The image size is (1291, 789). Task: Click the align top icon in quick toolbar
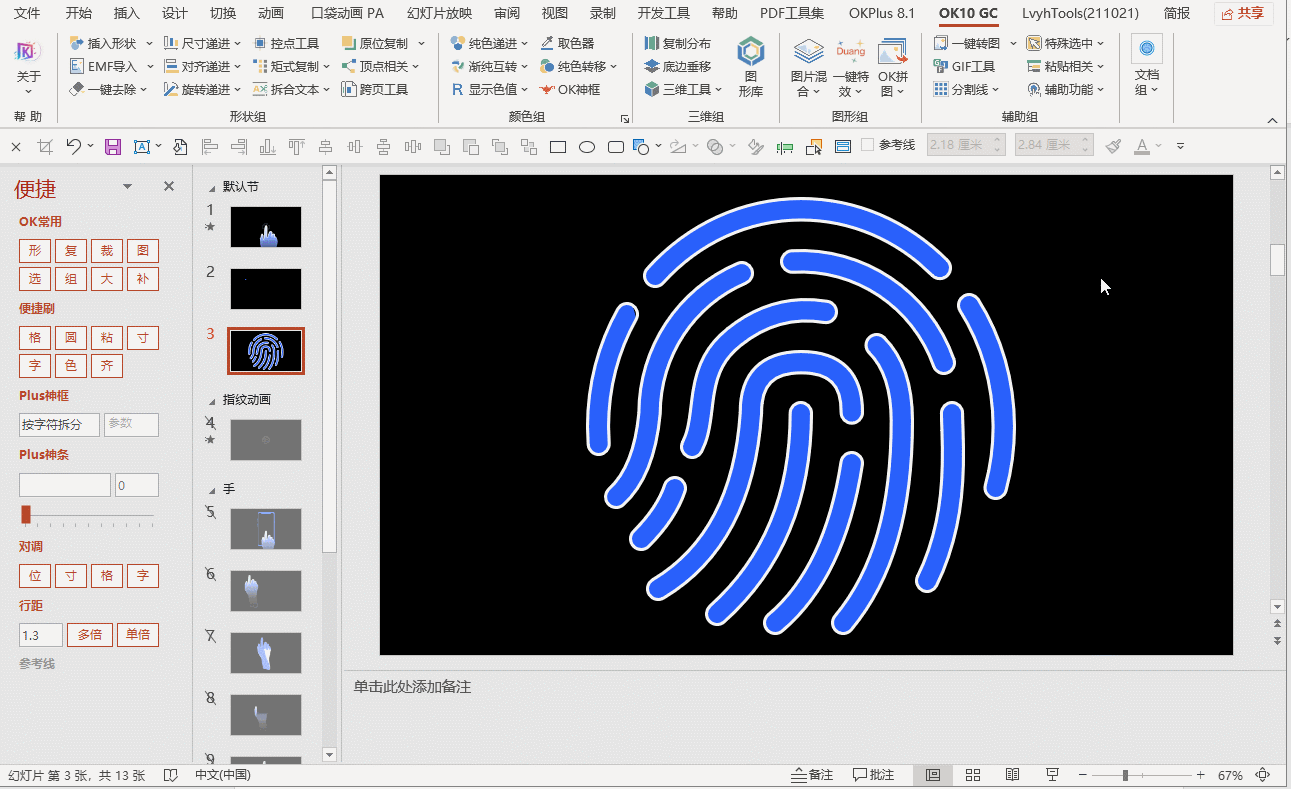pyautogui.click(x=296, y=147)
